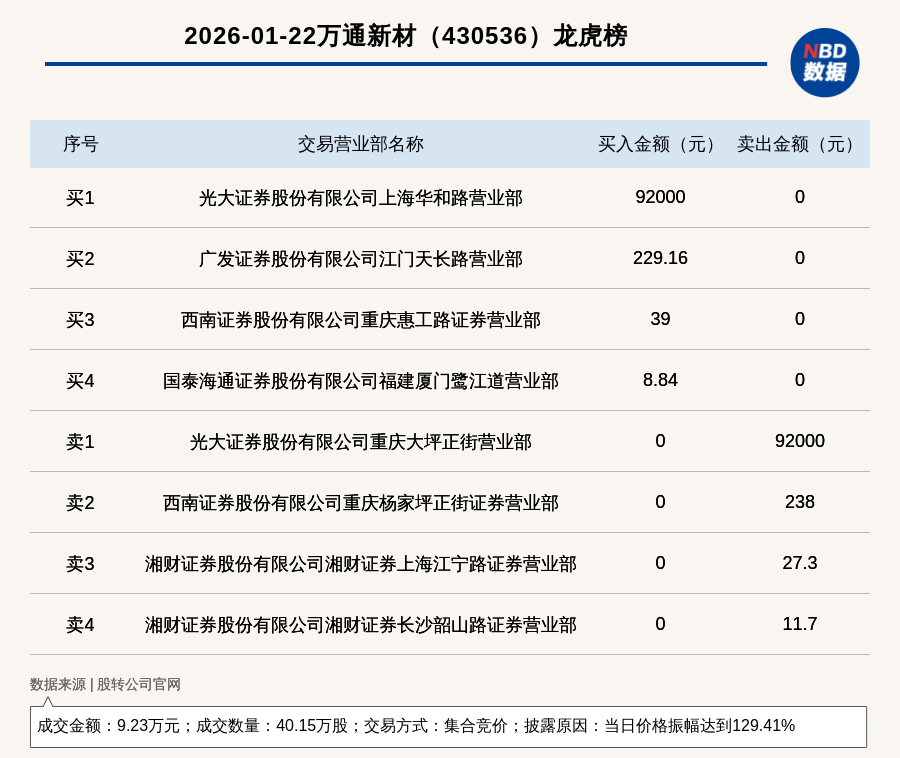
Task: Click 湘财证券长沙韶山路证券营业部 name
Action: click(360, 625)
